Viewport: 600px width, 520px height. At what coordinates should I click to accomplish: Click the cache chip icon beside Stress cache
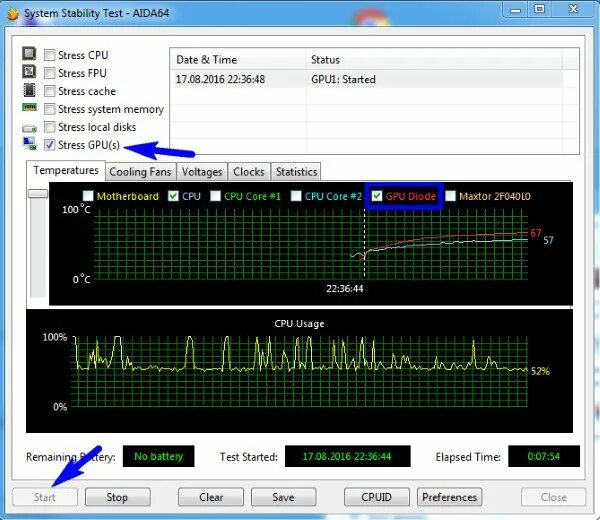point(29,90)
